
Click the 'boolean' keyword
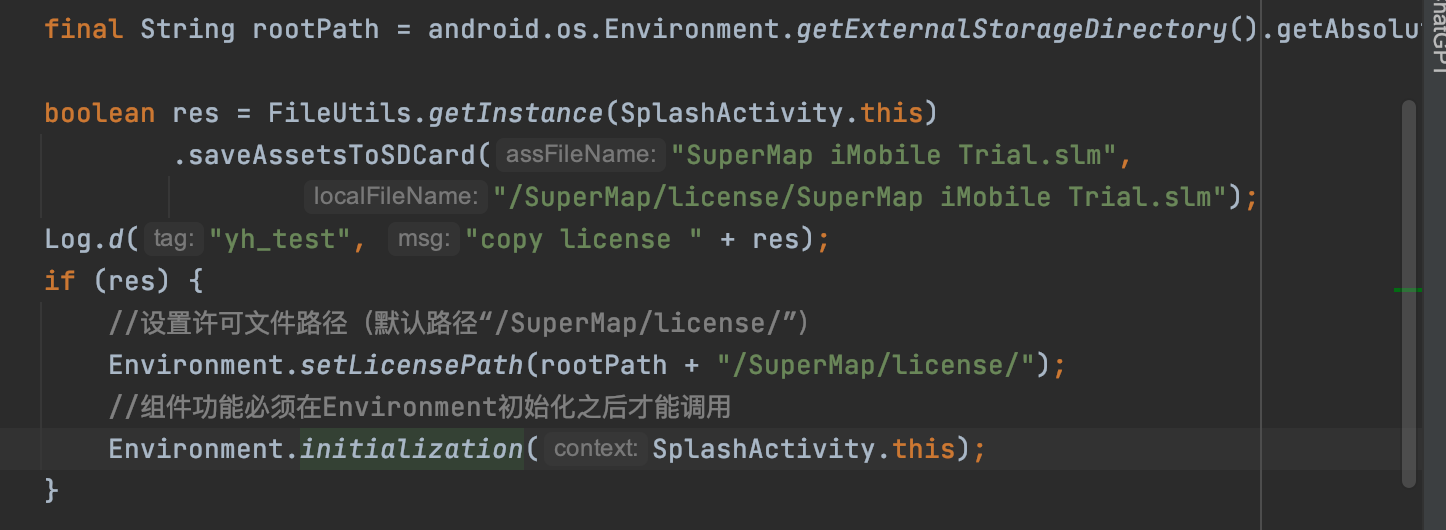(x=100, y=113)
